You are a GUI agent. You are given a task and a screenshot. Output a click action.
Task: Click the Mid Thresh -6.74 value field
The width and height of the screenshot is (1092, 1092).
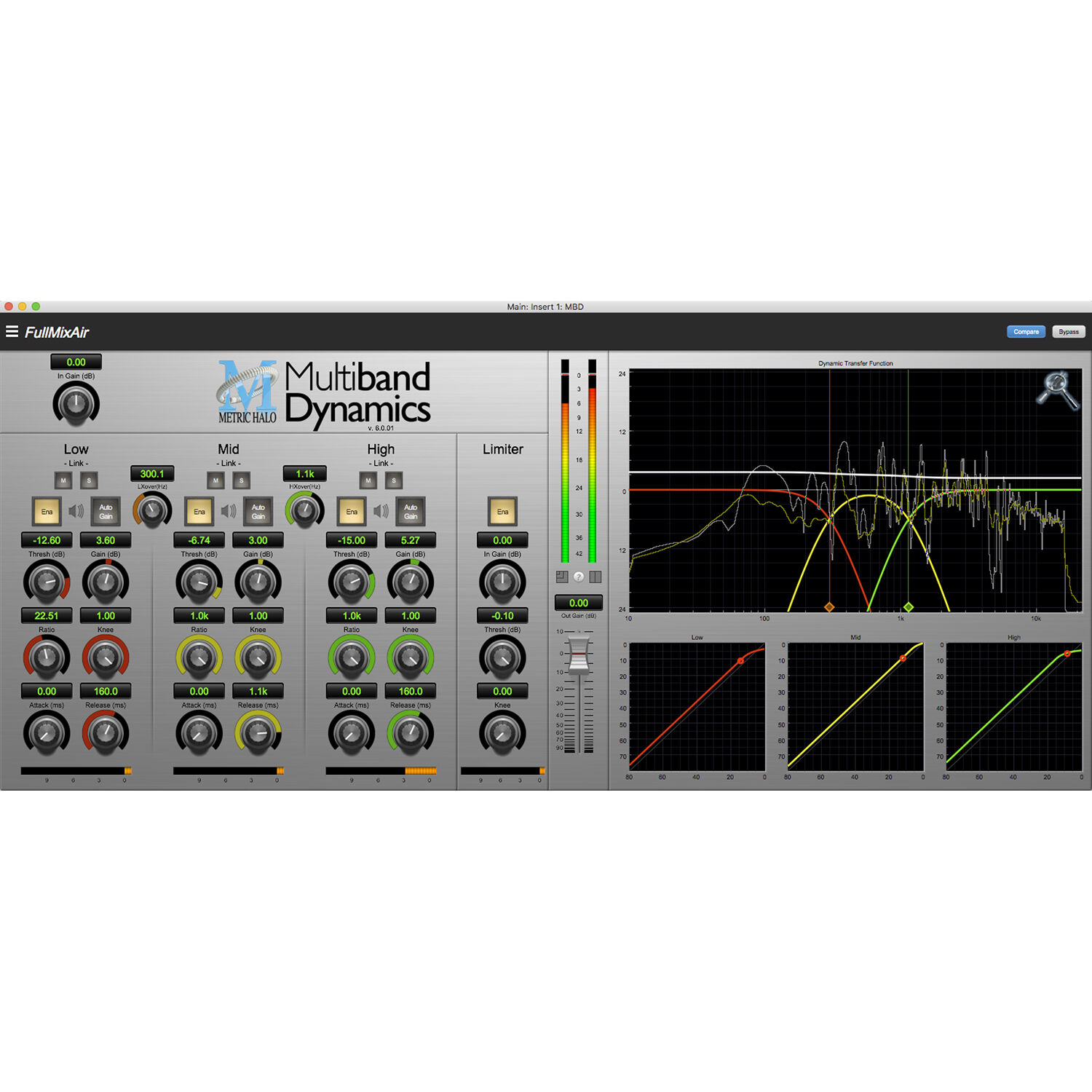pyautogui.click(x=199, y=540)
